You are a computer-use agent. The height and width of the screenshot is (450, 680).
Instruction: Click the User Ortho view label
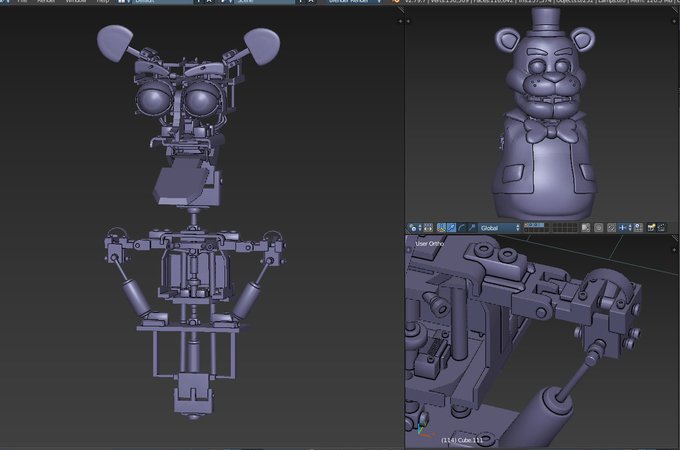429,244
